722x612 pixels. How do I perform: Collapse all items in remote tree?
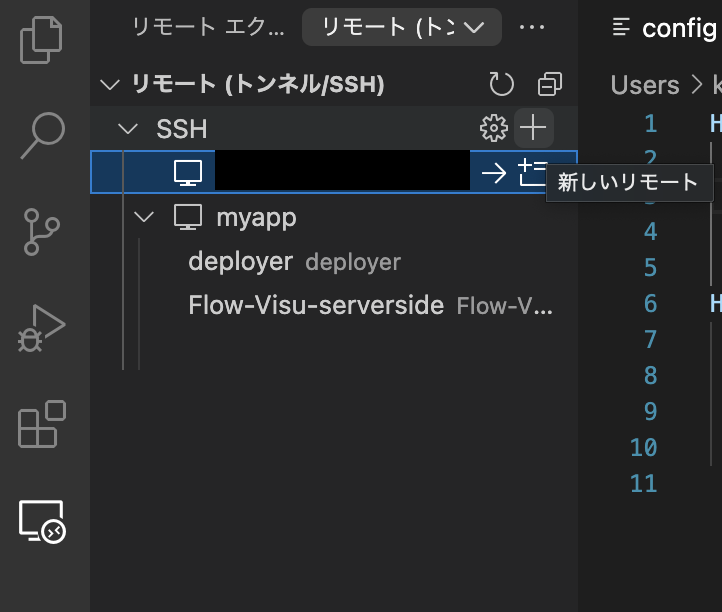pyautogui.click(x=550, y=85)
